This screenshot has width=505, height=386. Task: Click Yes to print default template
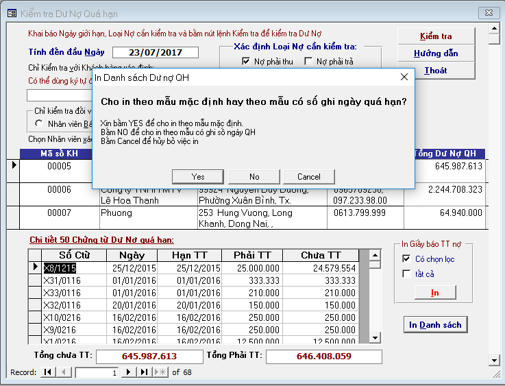click(x=198, y=177)
